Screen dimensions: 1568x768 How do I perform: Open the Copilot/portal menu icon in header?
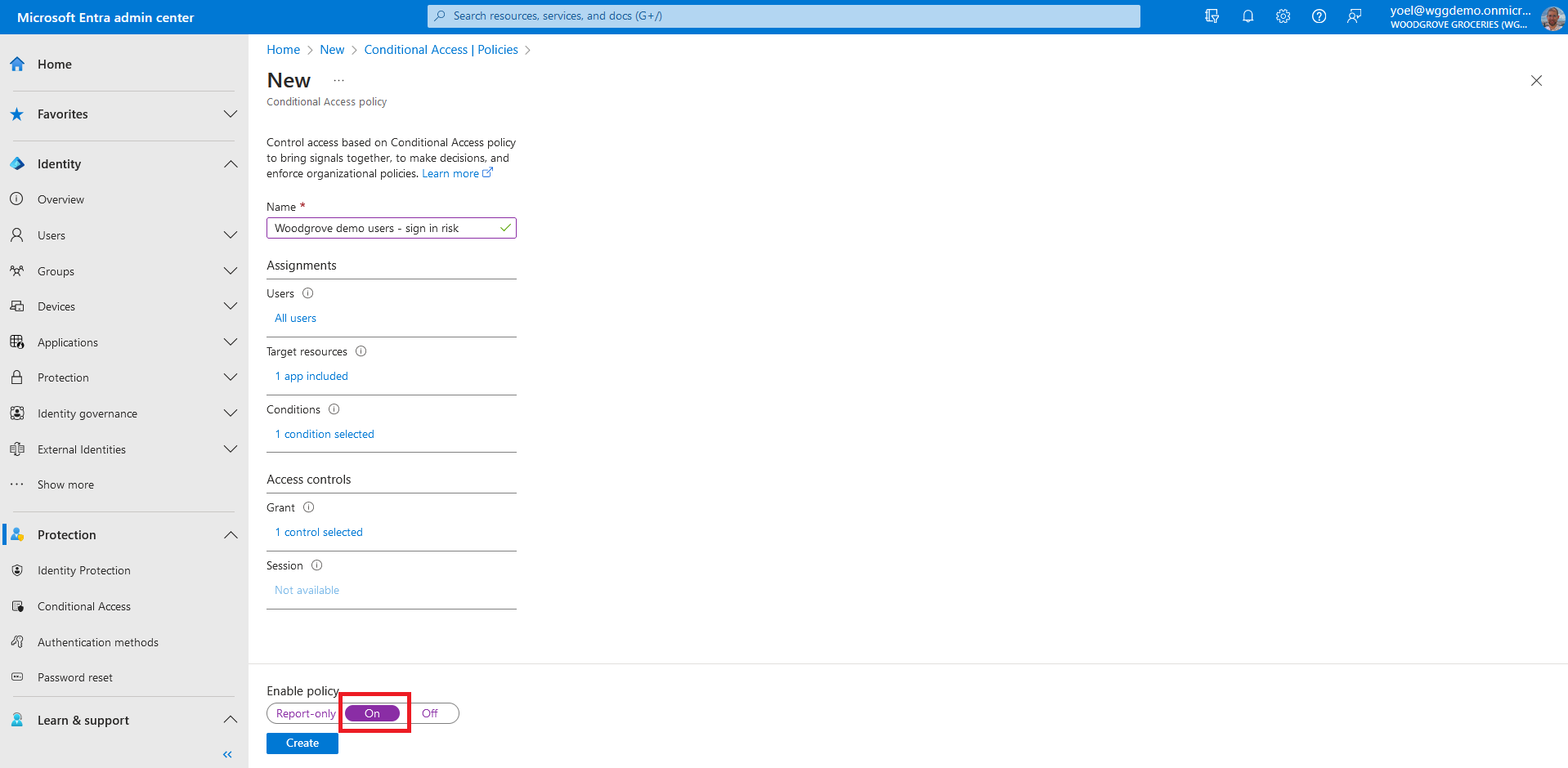click(1212, 16)
